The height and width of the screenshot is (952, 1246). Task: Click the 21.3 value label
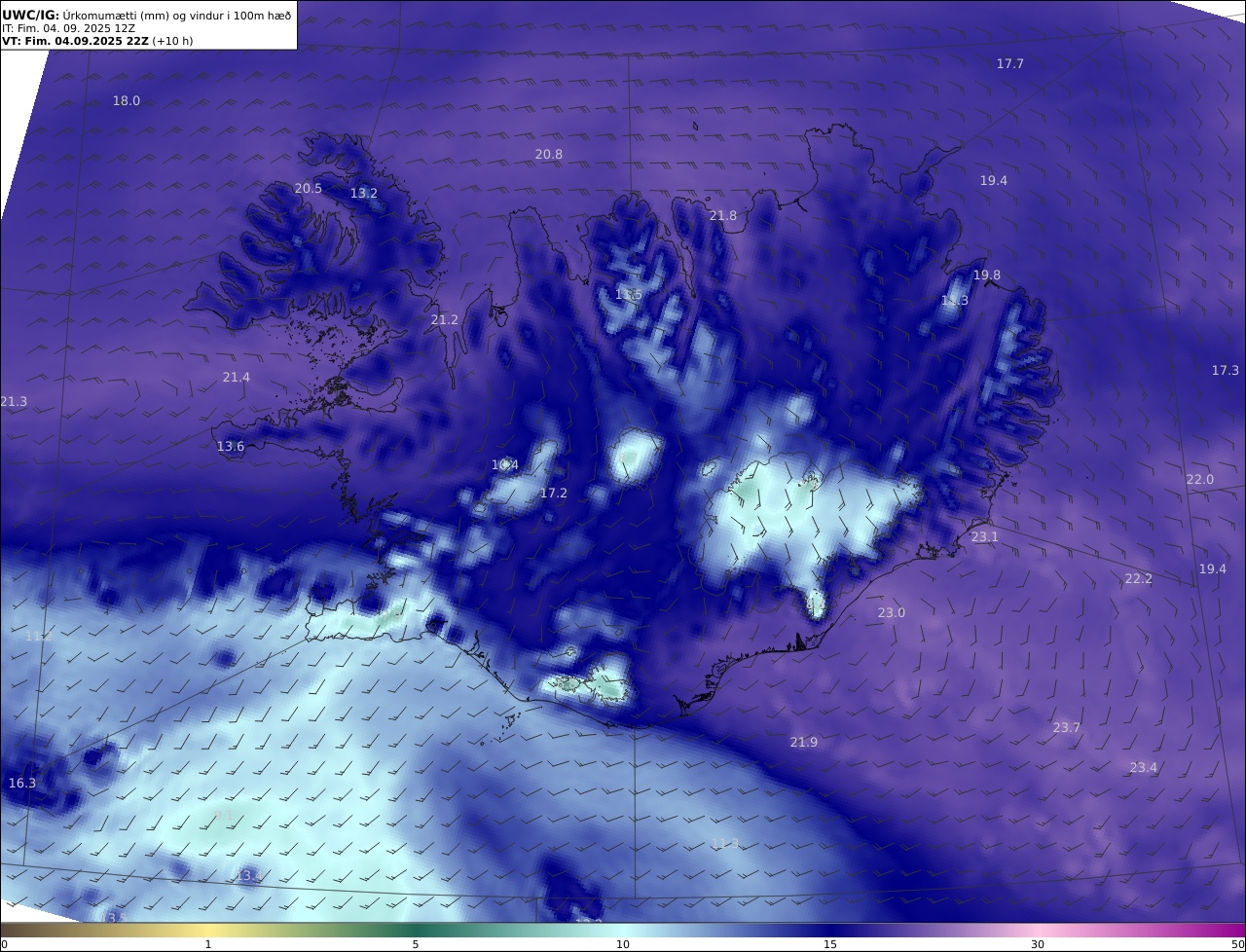14,401
